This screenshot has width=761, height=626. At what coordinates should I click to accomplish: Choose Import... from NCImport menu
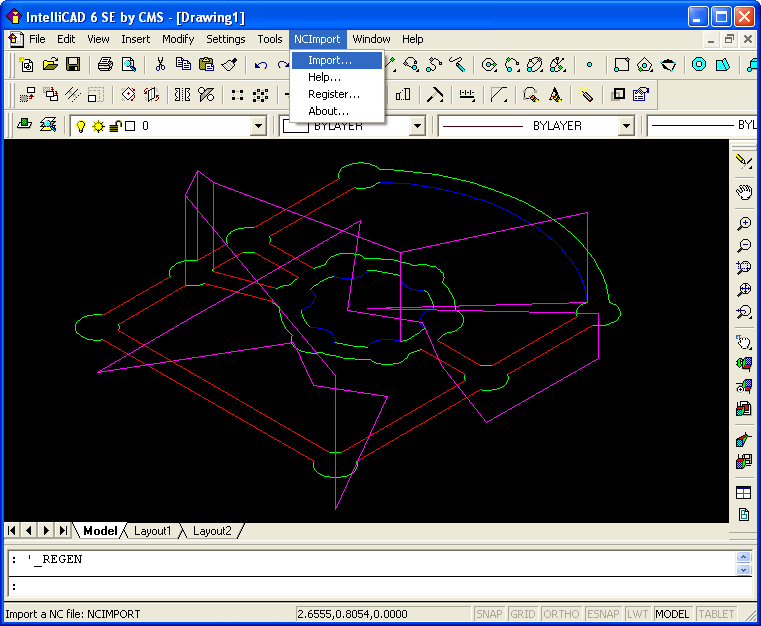pyautogui.click(x=337, y=60)
